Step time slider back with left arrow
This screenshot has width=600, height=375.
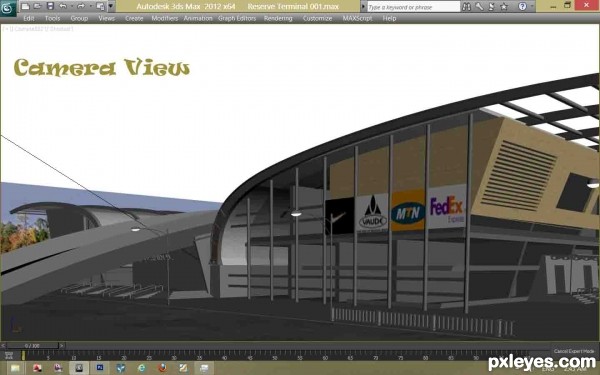tap(3, 346)
